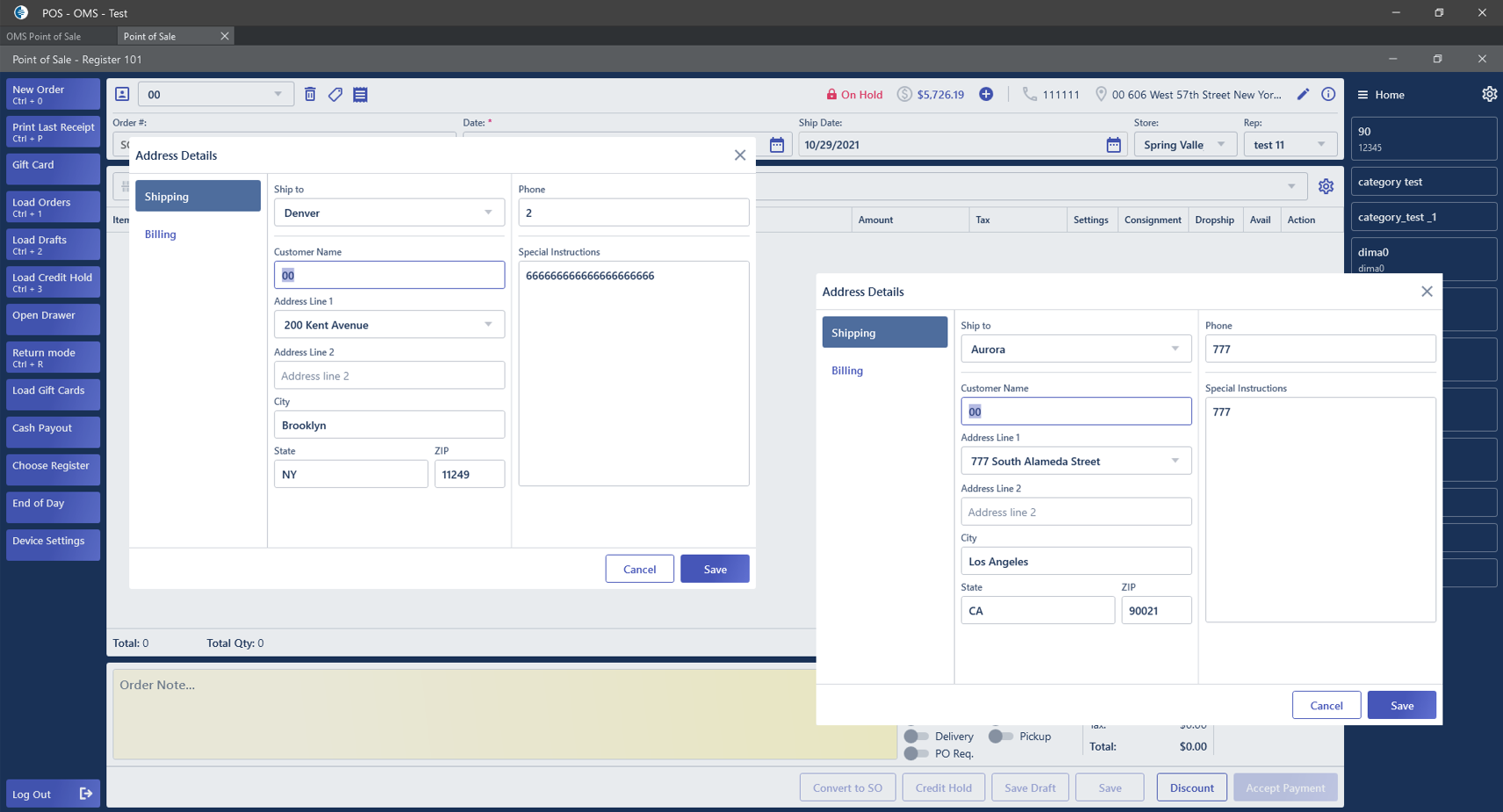Open the Ship Date calendar picker
The height and width of the screenshot is (812, 1503).
1113,145
